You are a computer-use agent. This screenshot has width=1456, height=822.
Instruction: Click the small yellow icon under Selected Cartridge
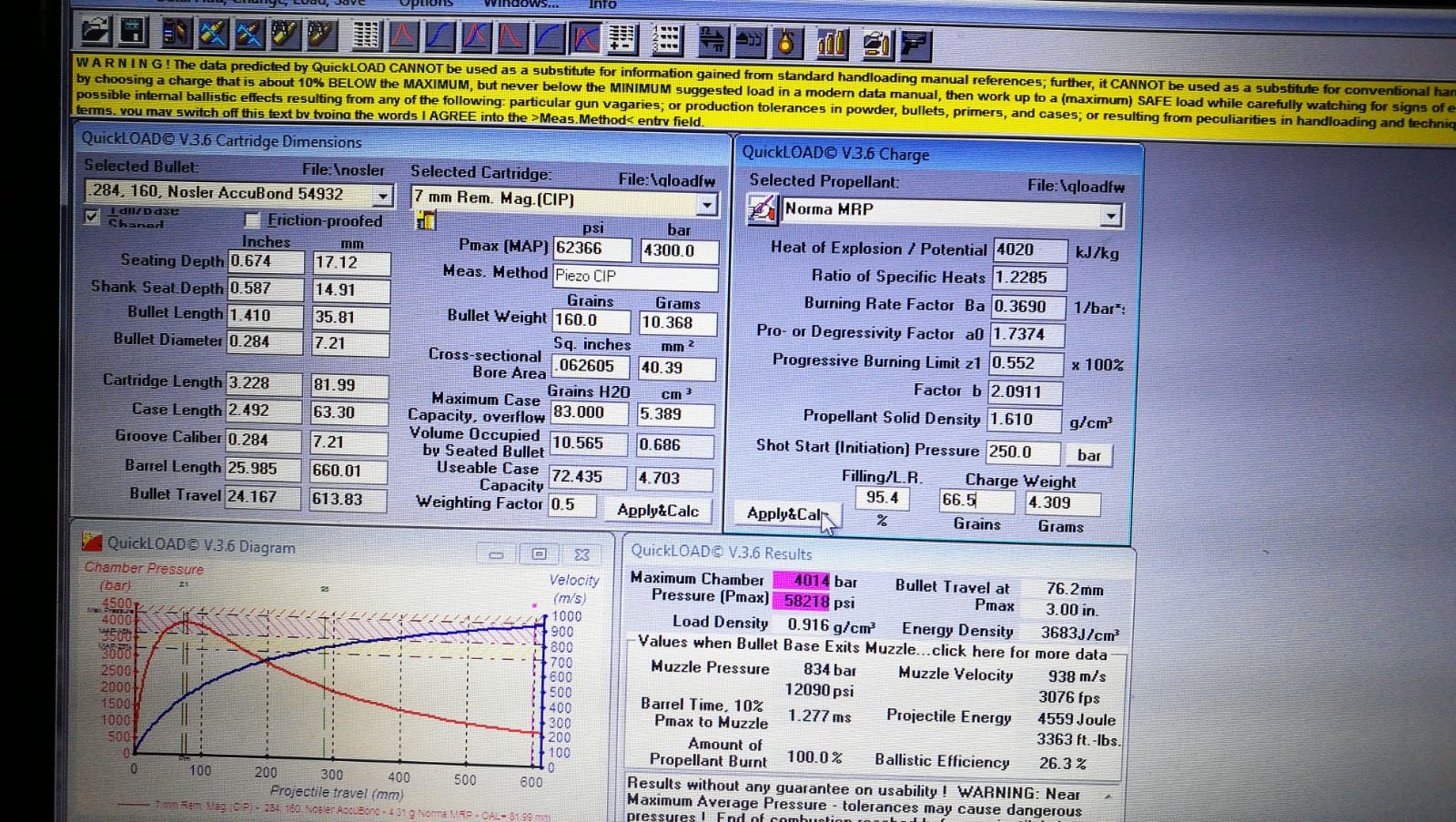(x=425, y=220)
